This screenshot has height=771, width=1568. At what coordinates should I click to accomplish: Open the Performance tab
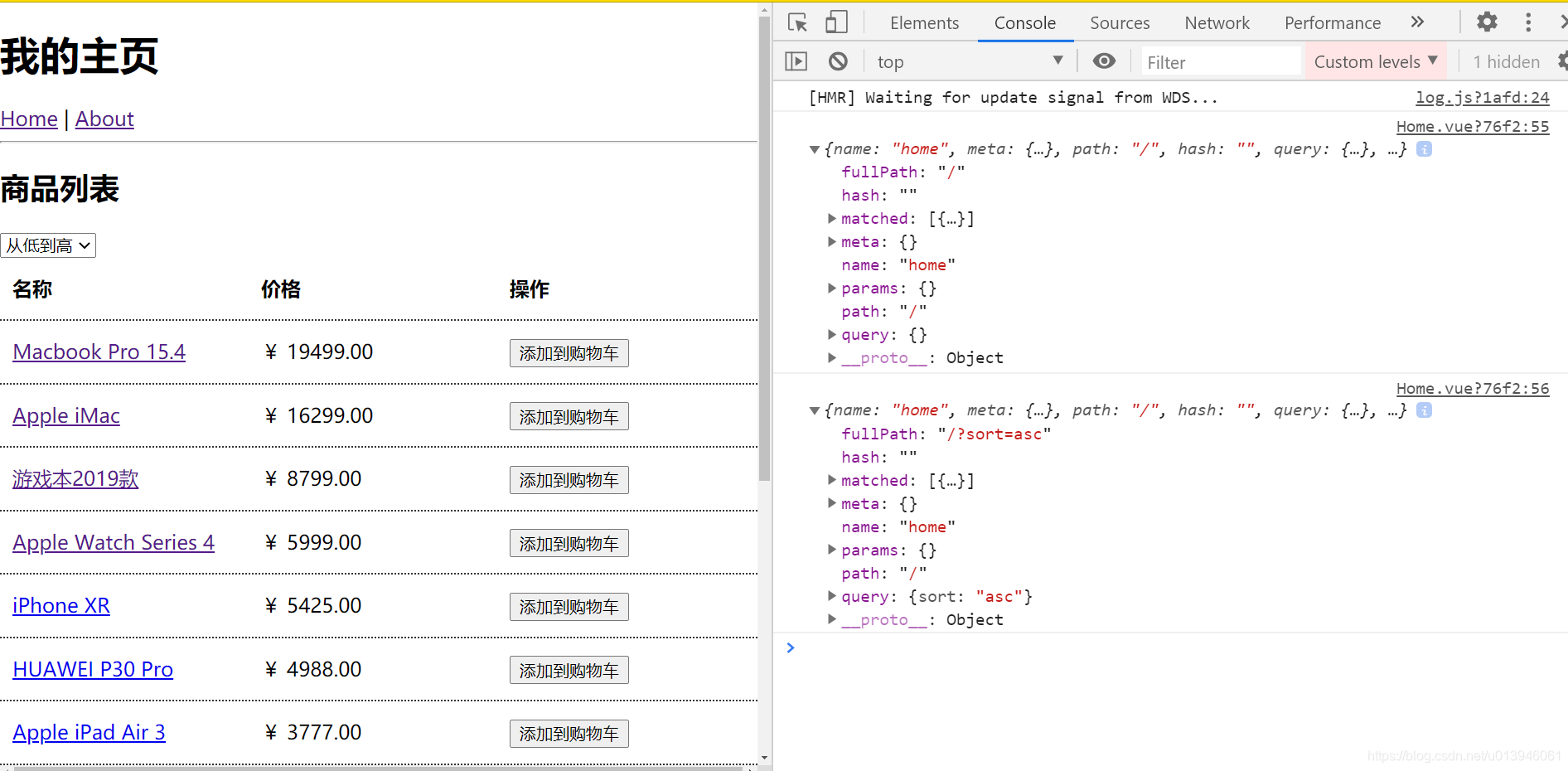1333,23
